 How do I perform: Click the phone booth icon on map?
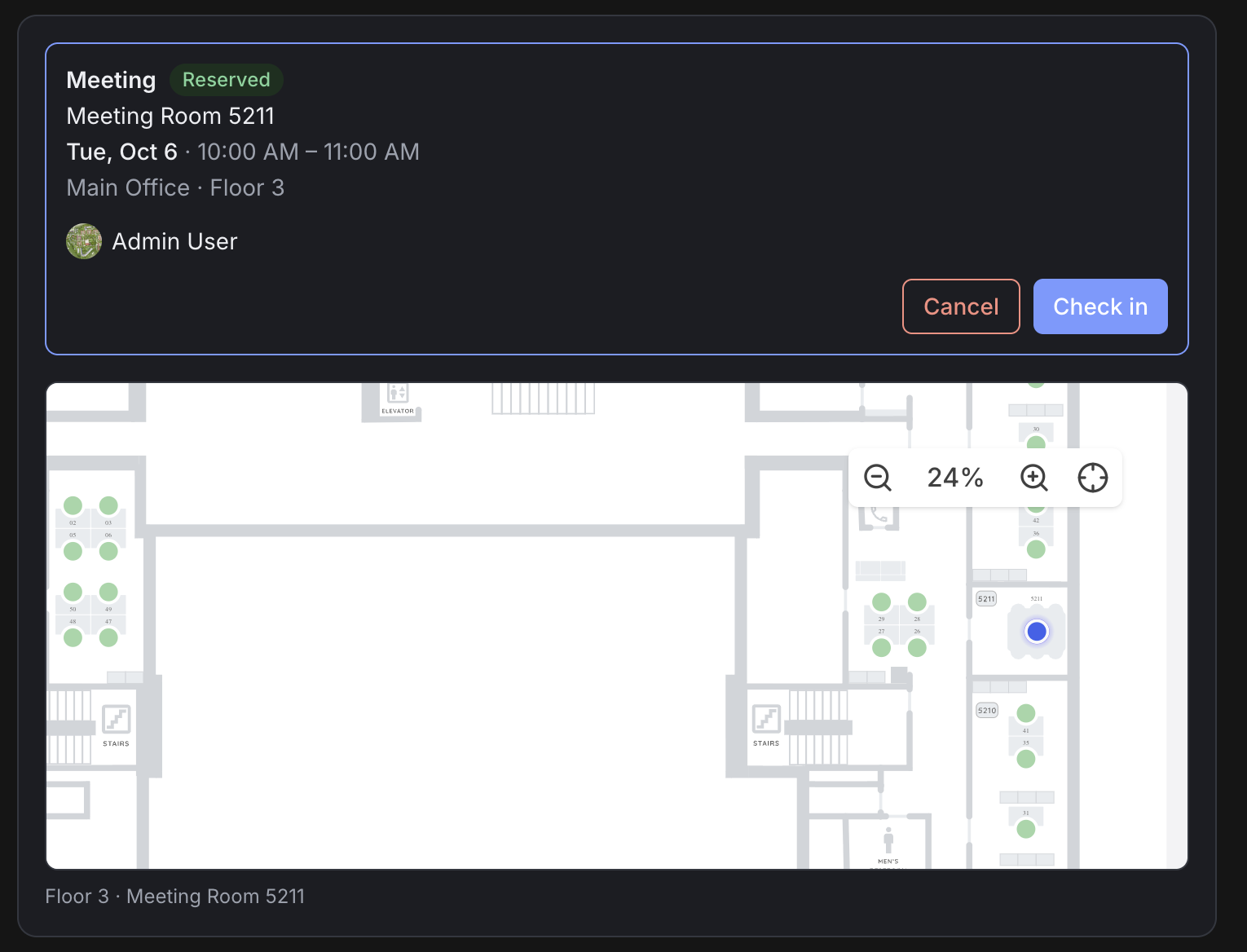(879, 515)
